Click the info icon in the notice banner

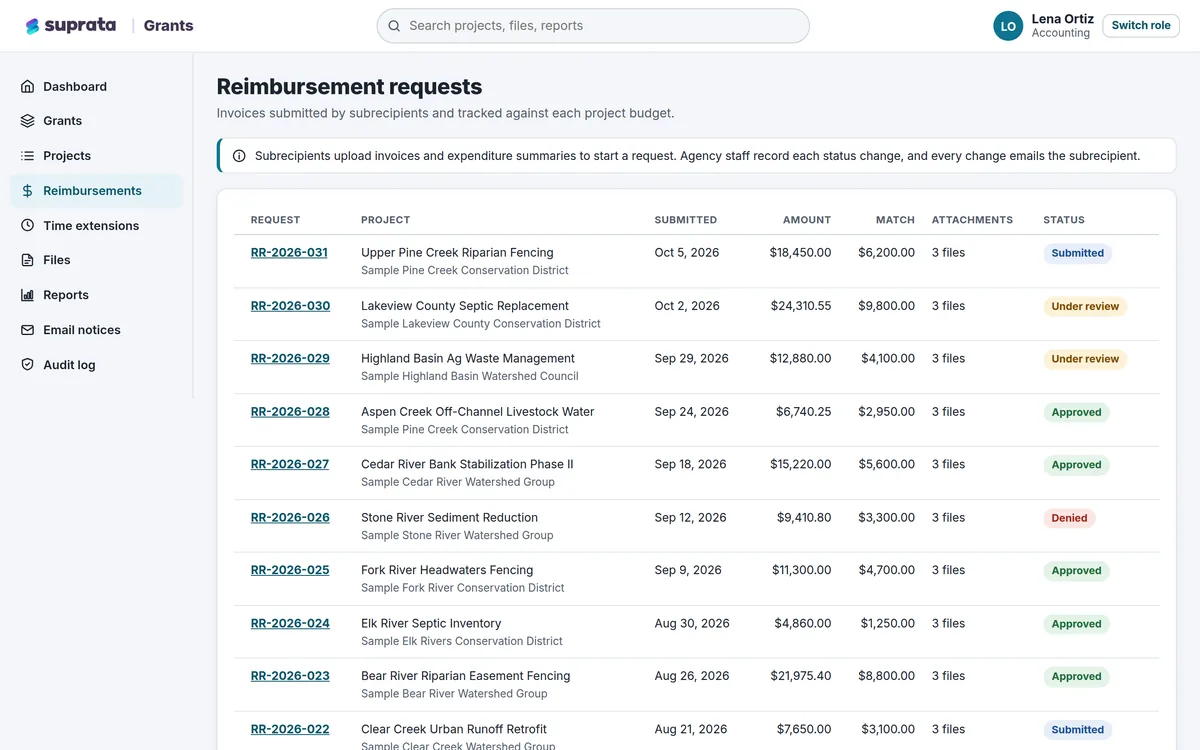click(239, 156)
